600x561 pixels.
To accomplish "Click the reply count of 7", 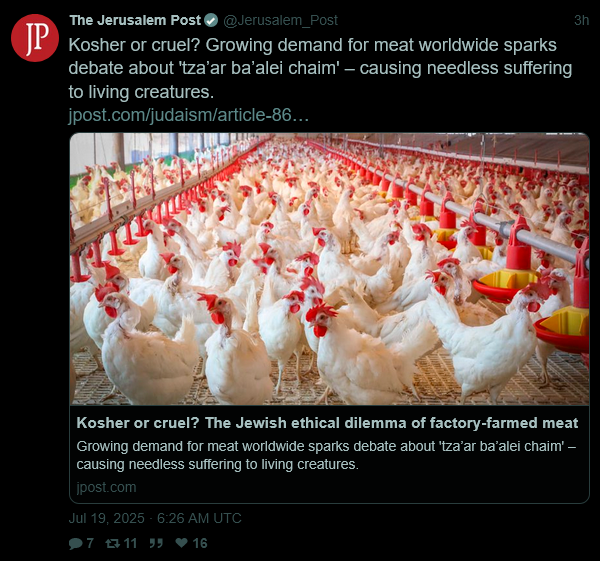I will tap(90, 543).
